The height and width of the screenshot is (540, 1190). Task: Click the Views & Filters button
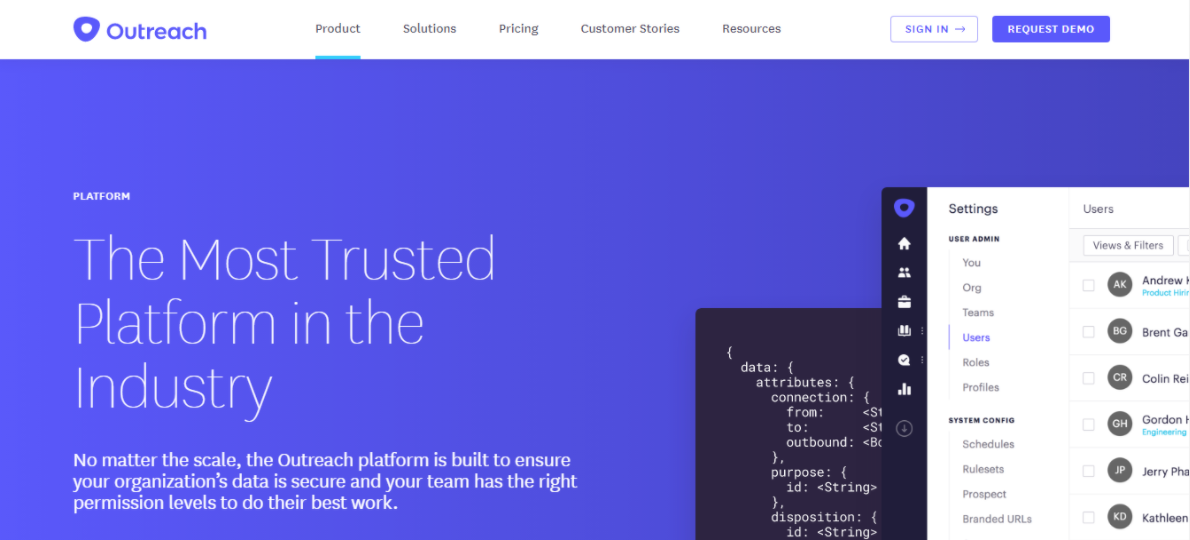(x=1128, y=246)
